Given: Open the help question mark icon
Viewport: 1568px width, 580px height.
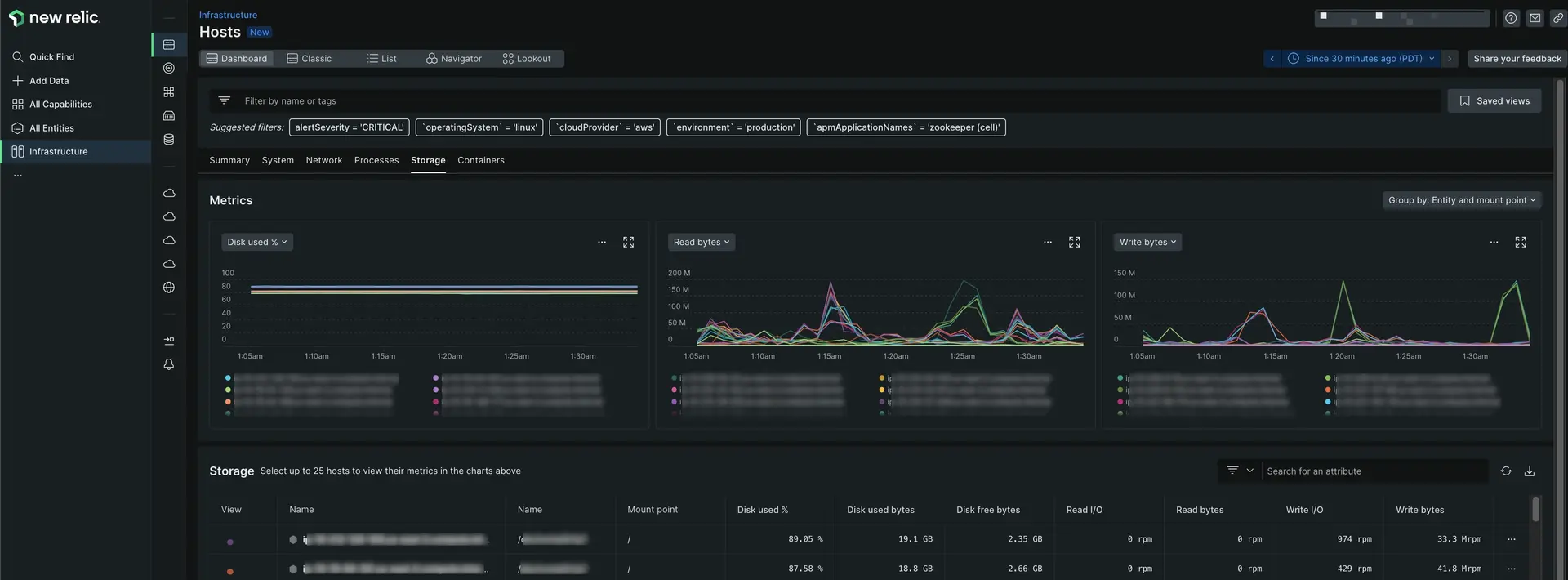Looking at the screenshot, I should pos(1511,18).
